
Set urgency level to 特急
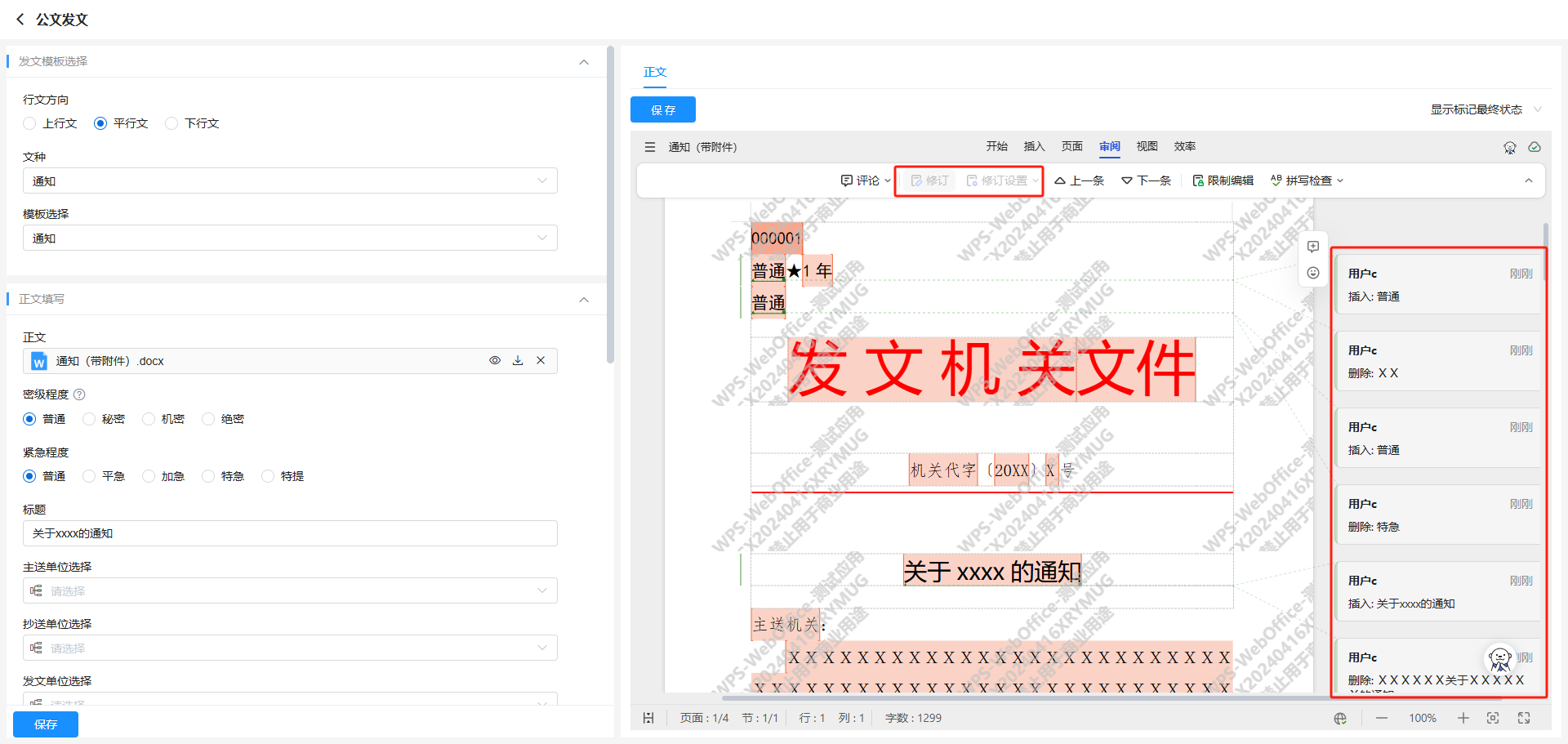tap(208, 476)
